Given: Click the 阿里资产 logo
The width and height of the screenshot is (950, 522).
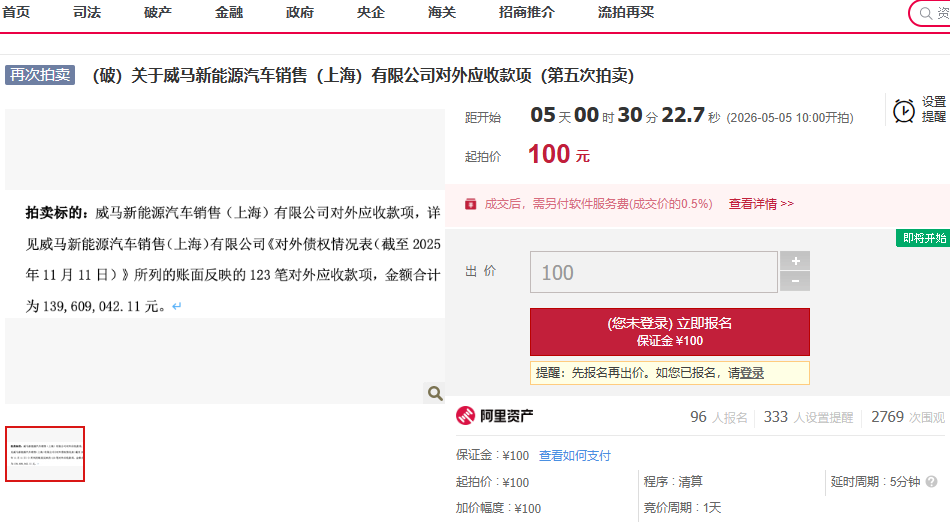Looking at the screenshot, I should point(495,417).
